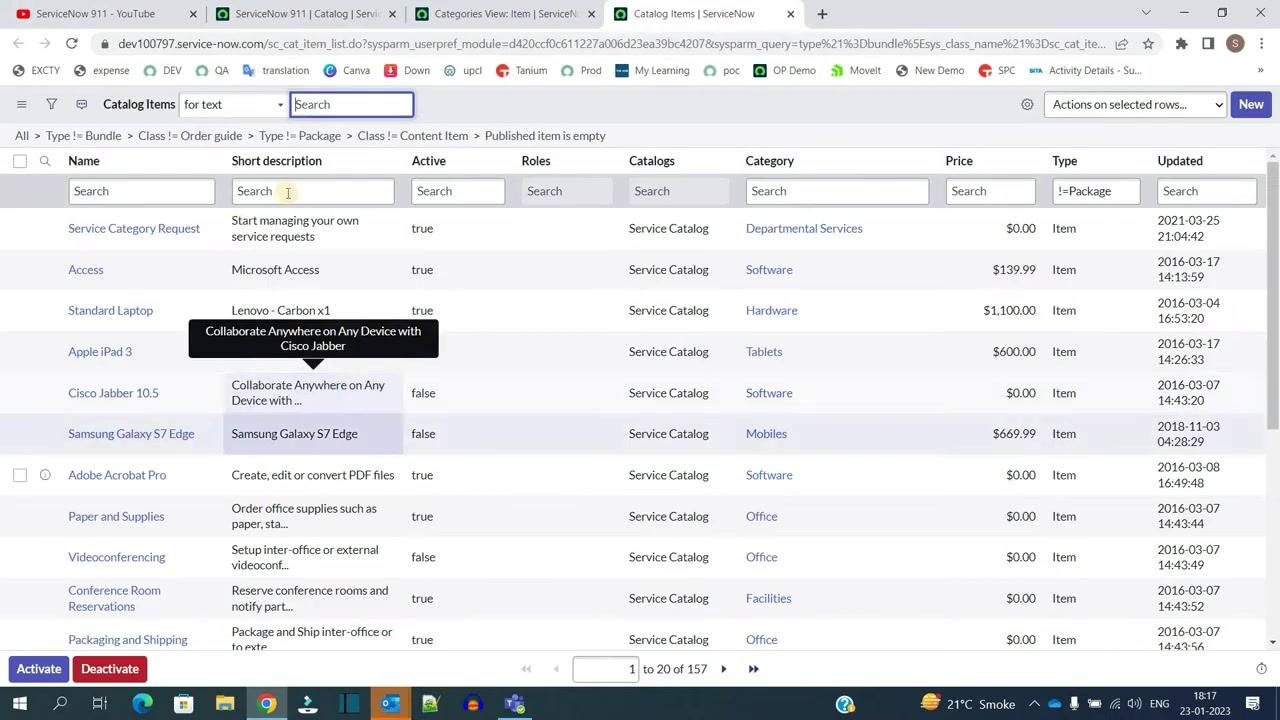Click the Active column header
The width and height of the screenshot is (1280, 720).
pyautogui.click(x=429, y=161)
